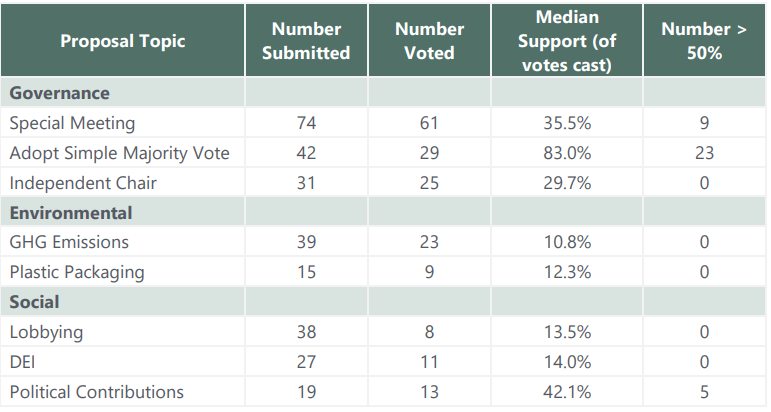
Task: Click the Environmental section heading
Action: click(70, 212)
